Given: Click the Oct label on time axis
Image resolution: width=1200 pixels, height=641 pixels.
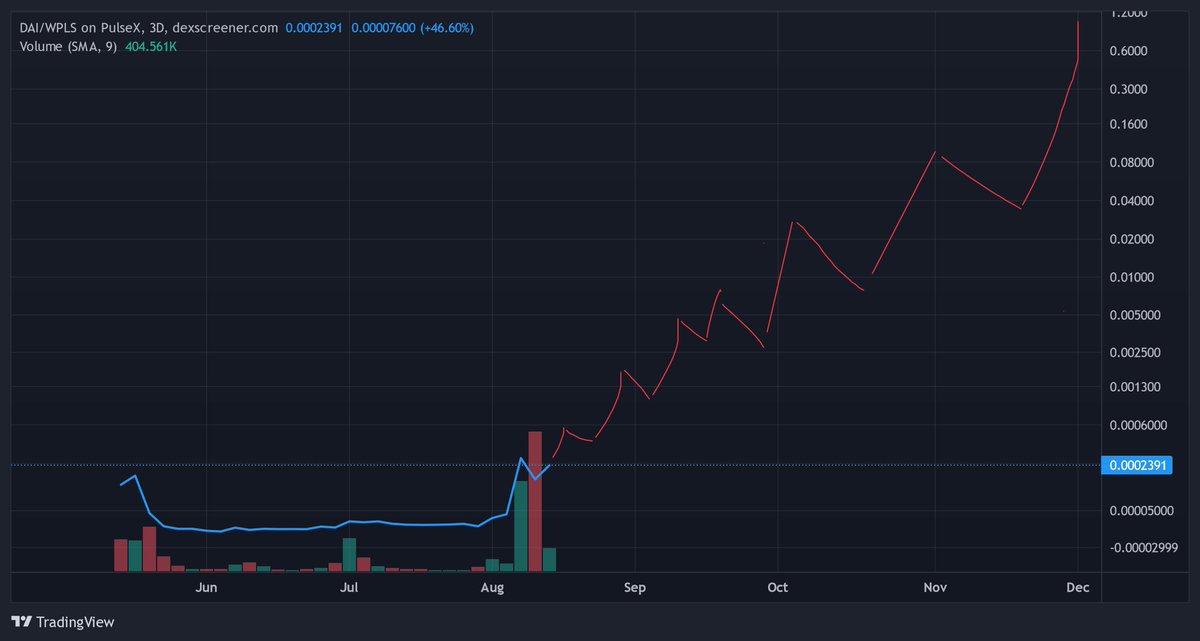Looking at the screenshot, I should (776, 588).
